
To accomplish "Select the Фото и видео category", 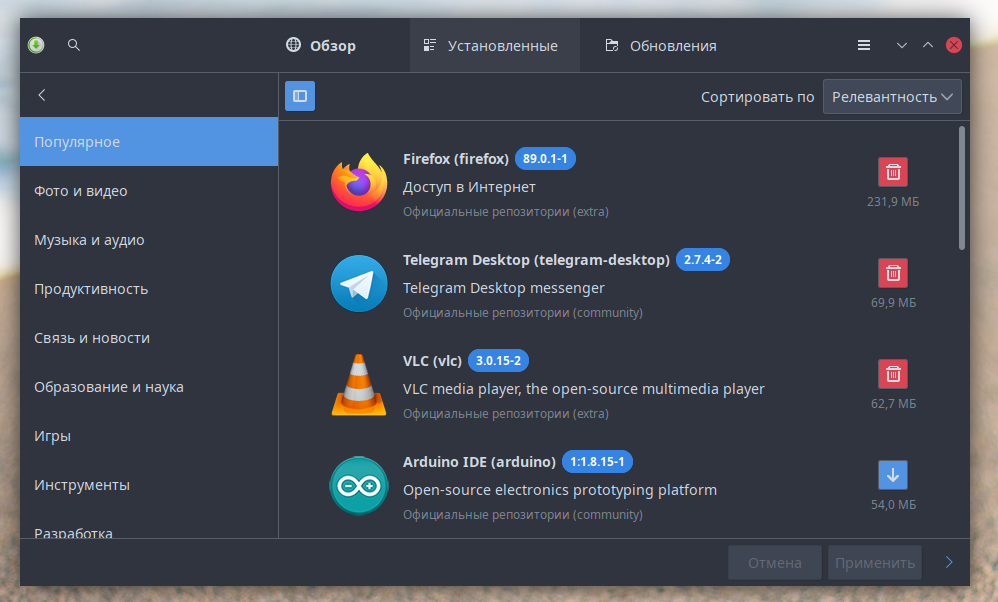I will click(149, 191).
